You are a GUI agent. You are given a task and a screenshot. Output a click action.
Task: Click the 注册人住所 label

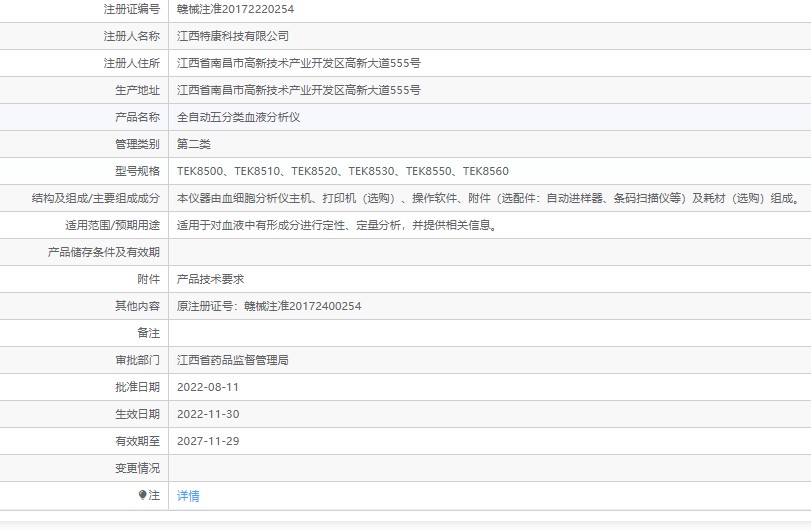click(132, 63)
